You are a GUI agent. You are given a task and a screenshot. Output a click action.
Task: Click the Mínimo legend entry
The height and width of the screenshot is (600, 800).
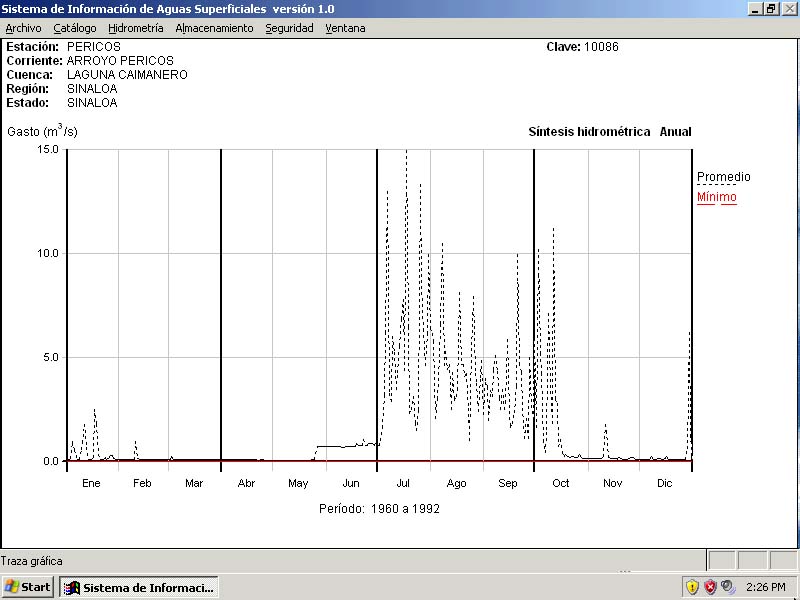(716, 197)
